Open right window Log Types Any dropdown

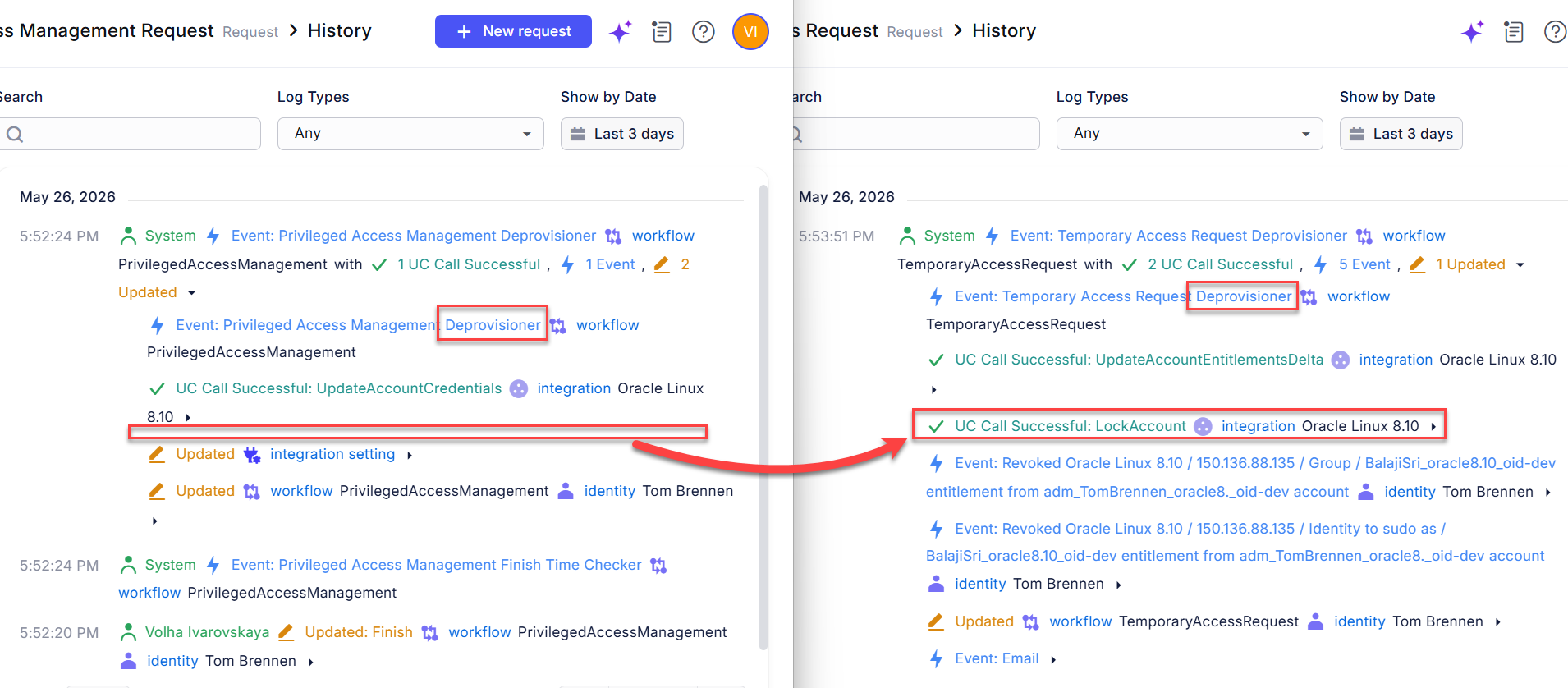1190,134
